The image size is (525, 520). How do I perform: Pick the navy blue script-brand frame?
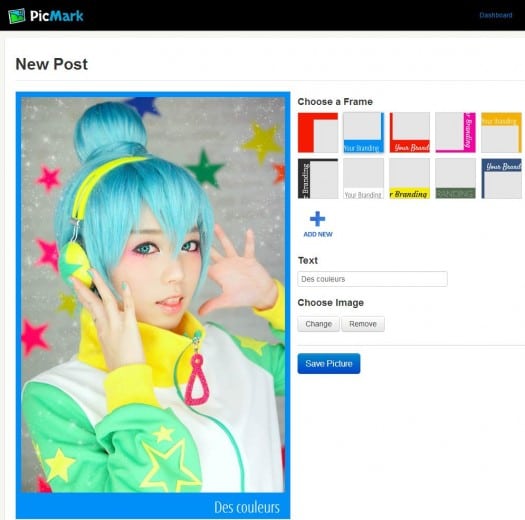501,178
